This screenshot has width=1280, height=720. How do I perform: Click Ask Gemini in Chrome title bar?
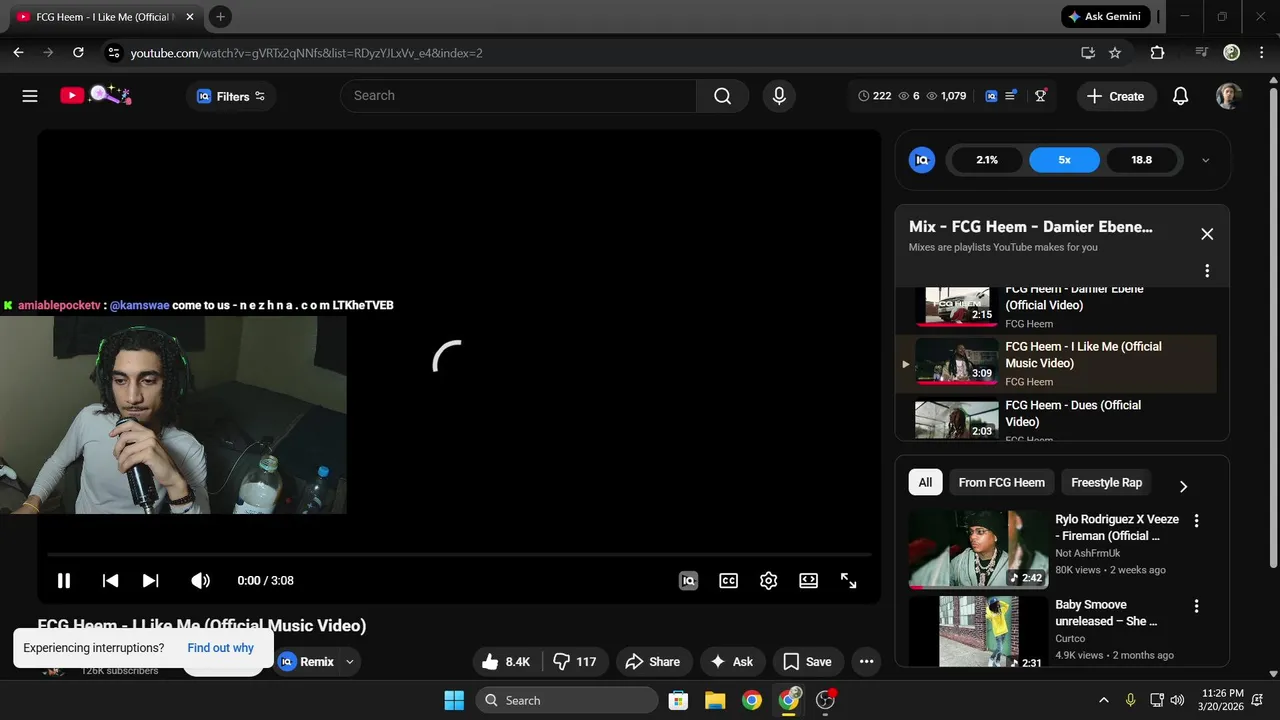[x=1103, y=17]
